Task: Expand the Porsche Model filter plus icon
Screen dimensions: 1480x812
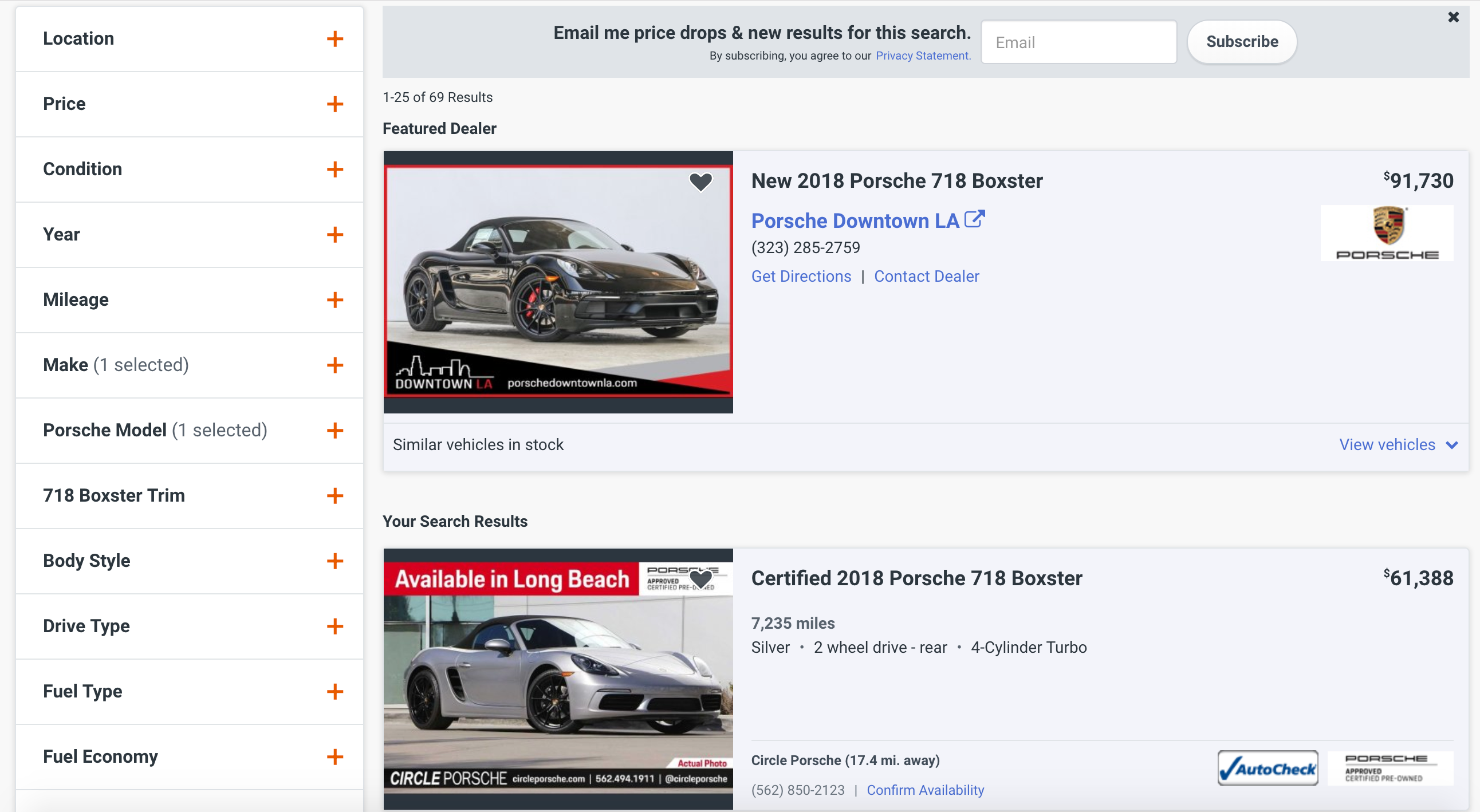Action: (x=335, y=430)
